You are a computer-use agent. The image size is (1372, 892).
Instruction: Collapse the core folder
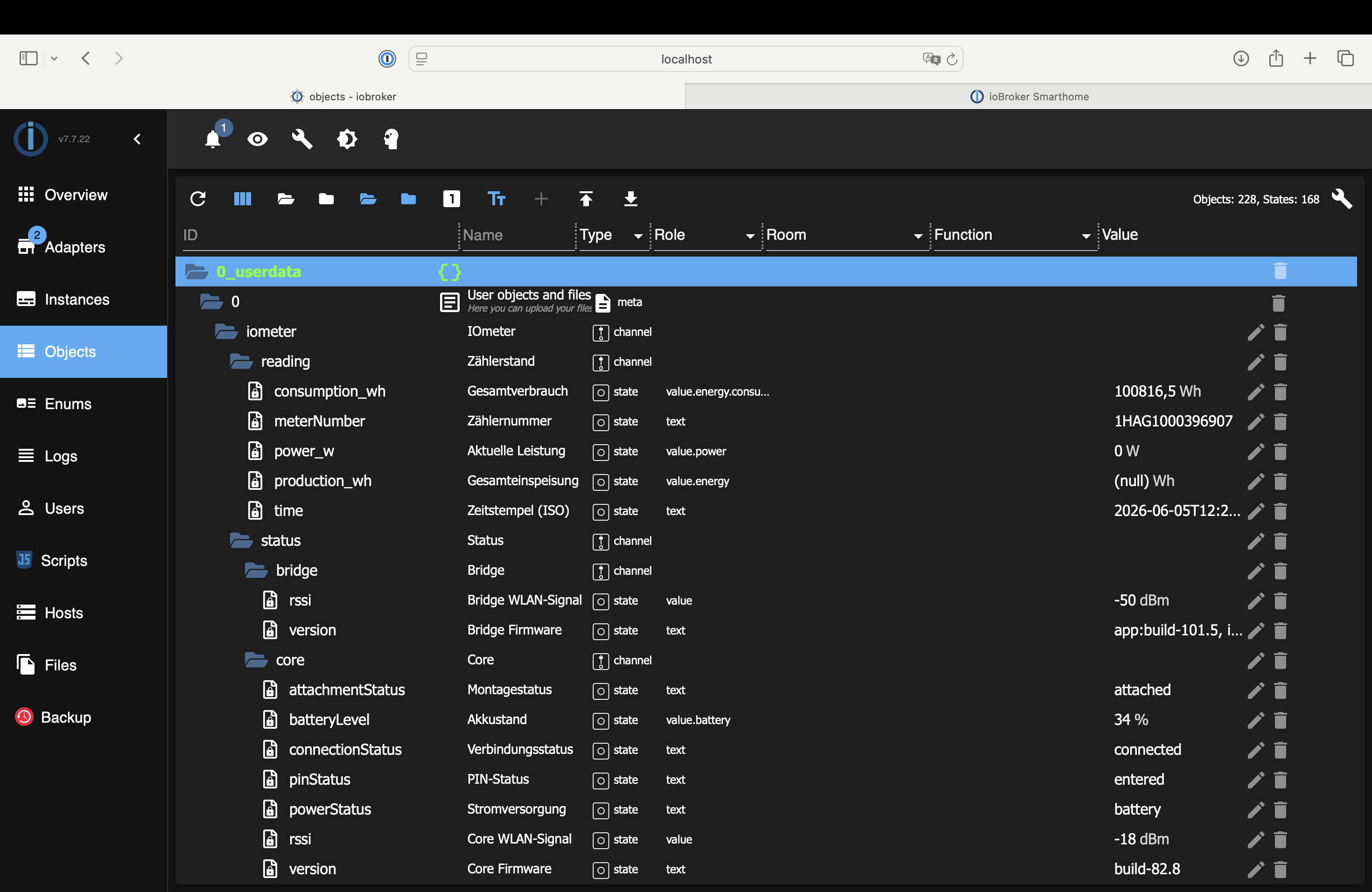257,660
